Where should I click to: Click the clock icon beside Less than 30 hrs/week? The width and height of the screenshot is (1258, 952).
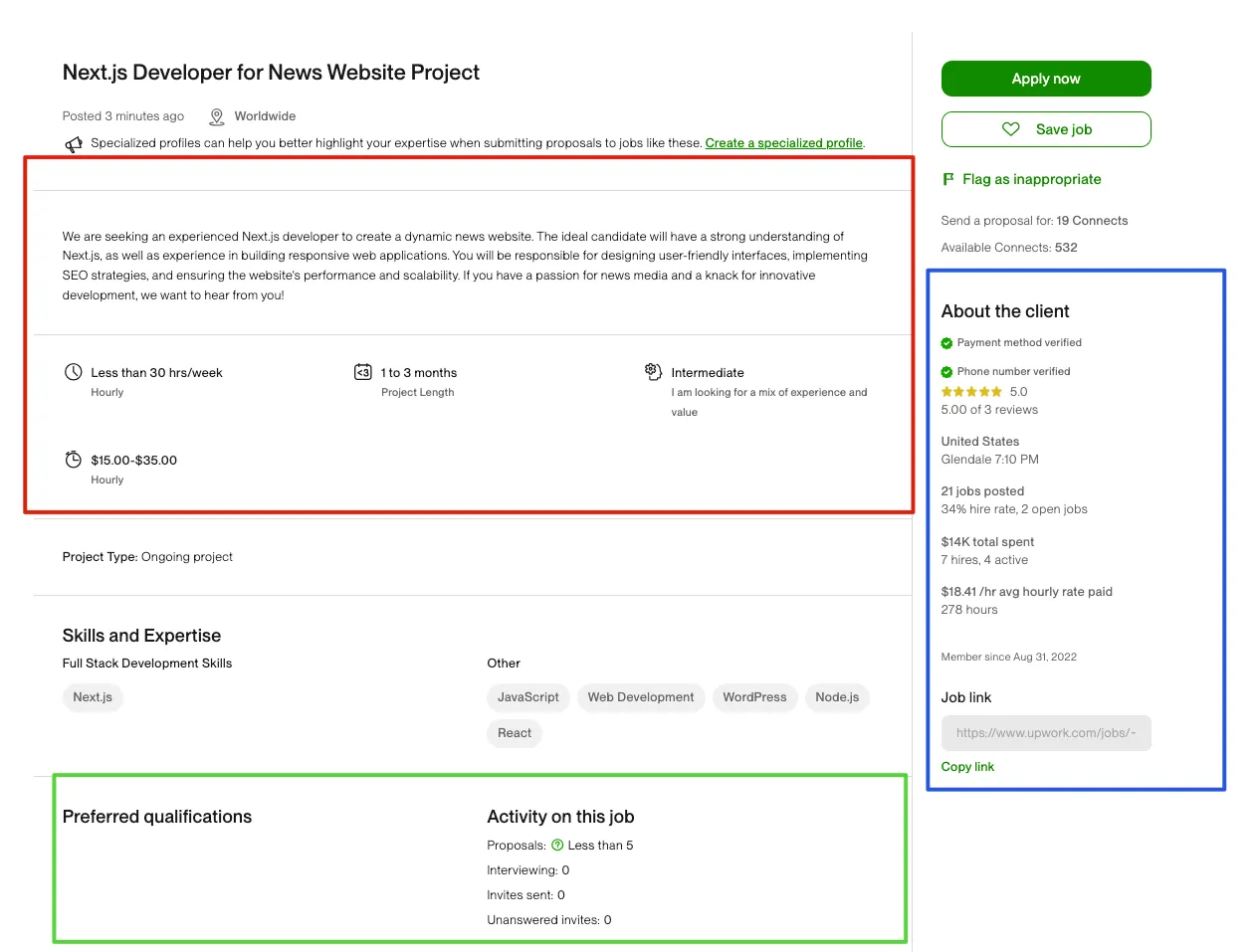point(73,371)
